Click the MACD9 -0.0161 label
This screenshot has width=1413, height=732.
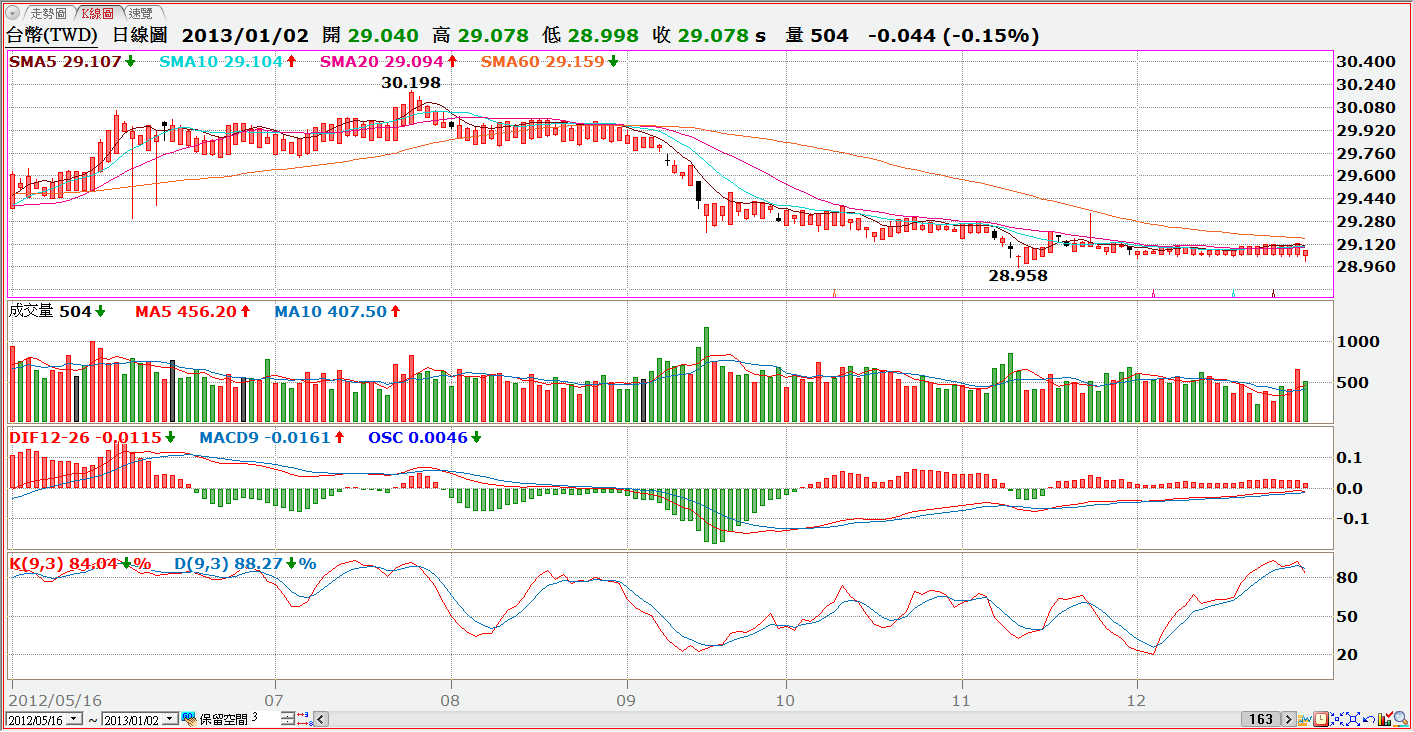(x=272, y=437)
